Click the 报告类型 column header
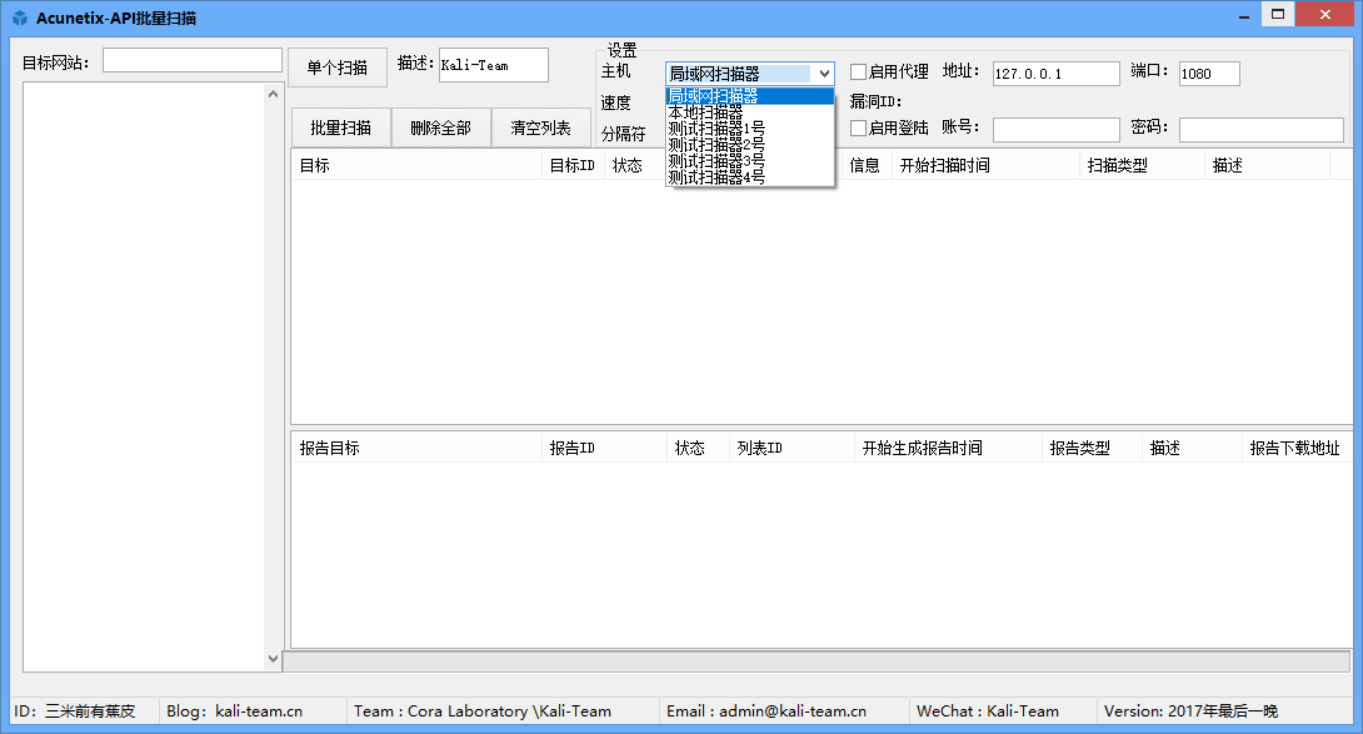Image resolution: width=1363 pixels, height=734 pixels. coord(1092,448)
